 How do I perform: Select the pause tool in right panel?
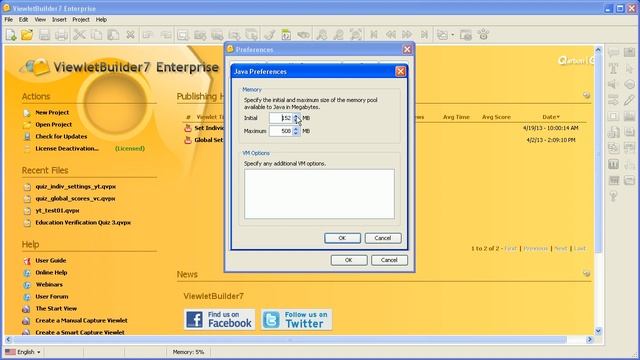[x=613, y=164]
